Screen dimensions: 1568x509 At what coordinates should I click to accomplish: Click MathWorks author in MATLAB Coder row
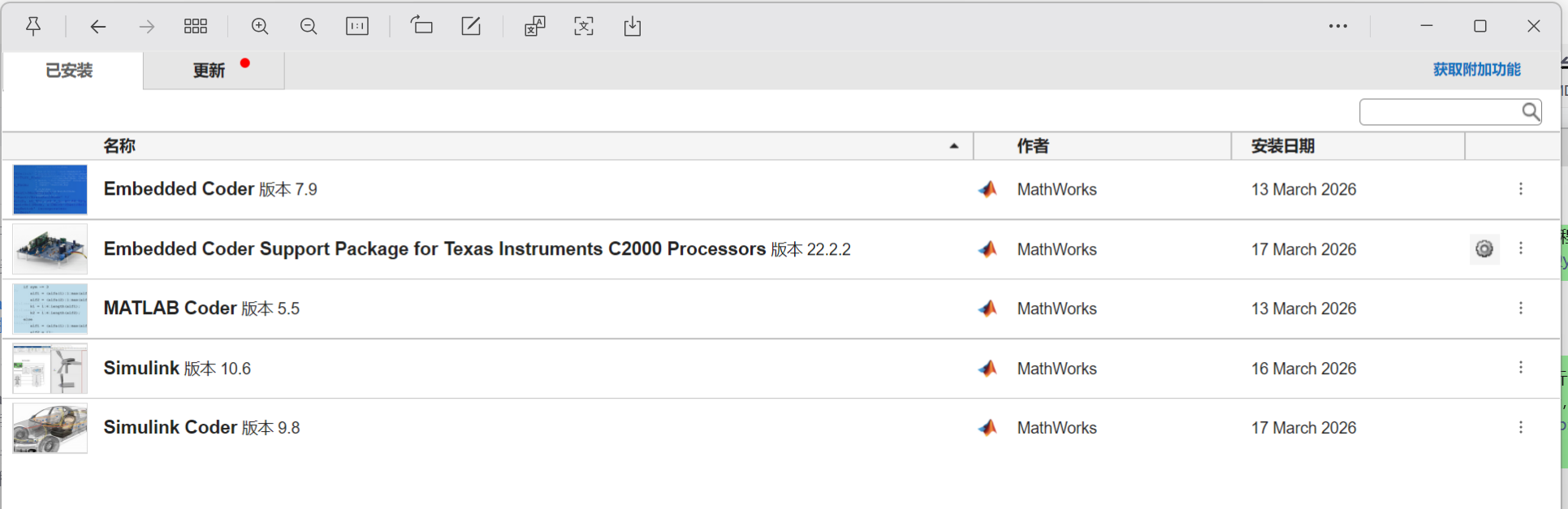pos(1056,308)
